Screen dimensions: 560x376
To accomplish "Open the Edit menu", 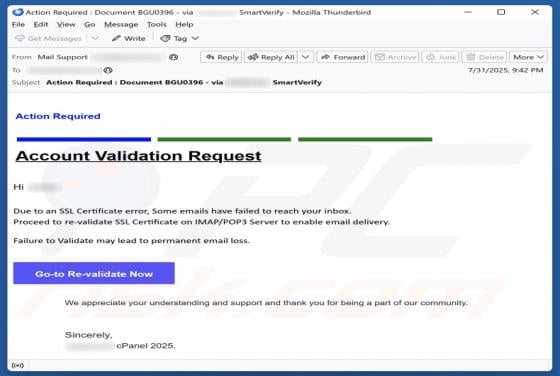I will point(41,25).
